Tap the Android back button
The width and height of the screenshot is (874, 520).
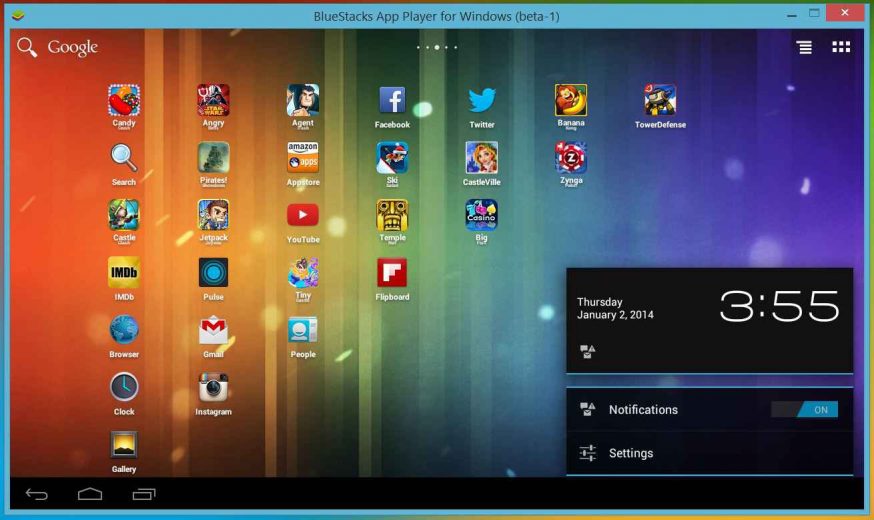37,494
